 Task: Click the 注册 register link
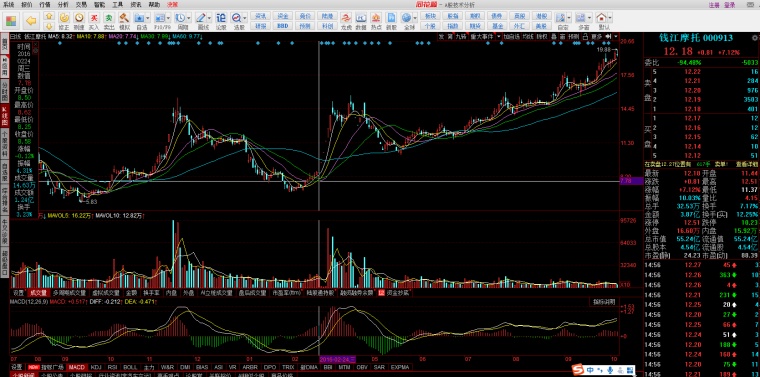[x=714, y=5]
